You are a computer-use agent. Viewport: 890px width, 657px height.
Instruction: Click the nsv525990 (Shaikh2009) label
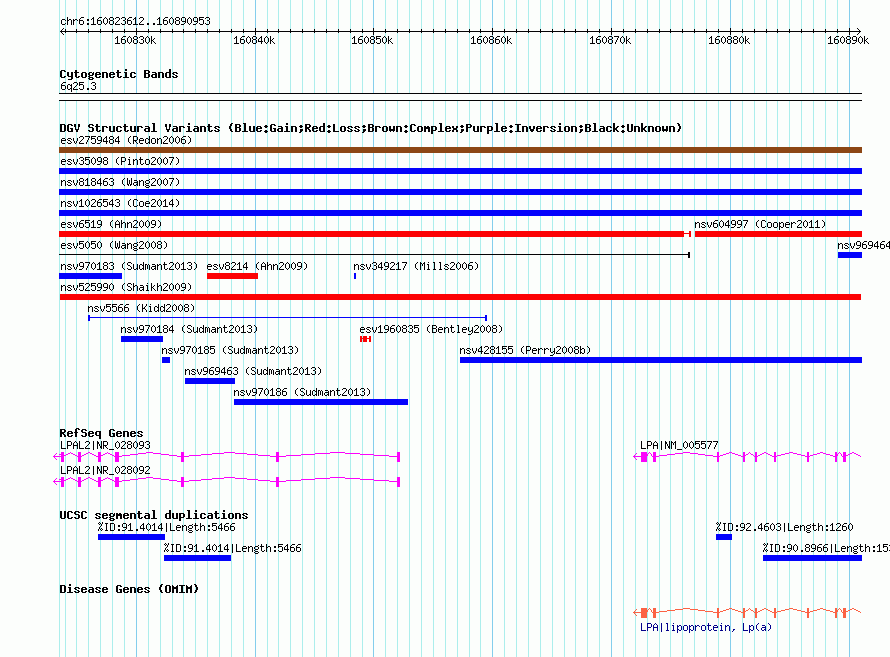point(126,287)
